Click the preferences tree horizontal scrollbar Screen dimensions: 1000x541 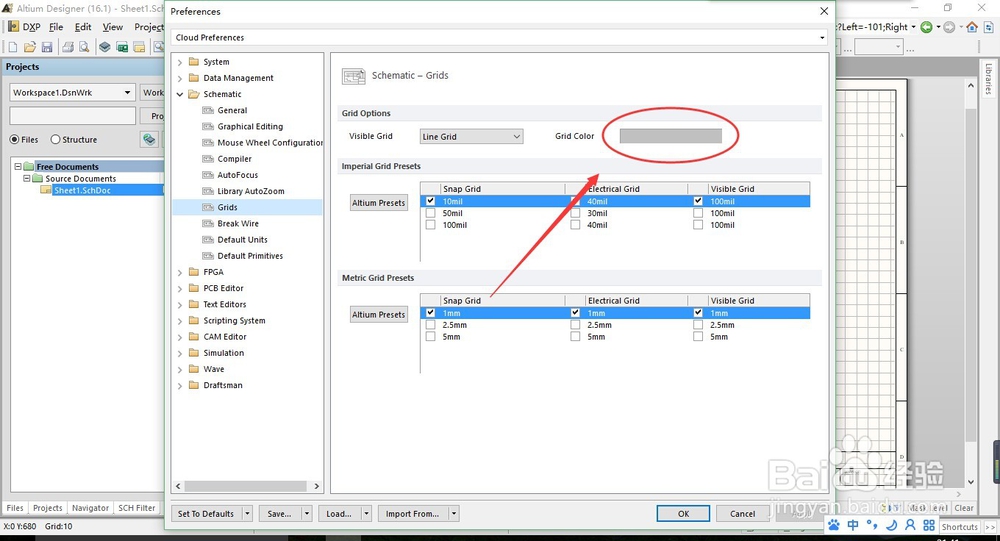point(247,486)
